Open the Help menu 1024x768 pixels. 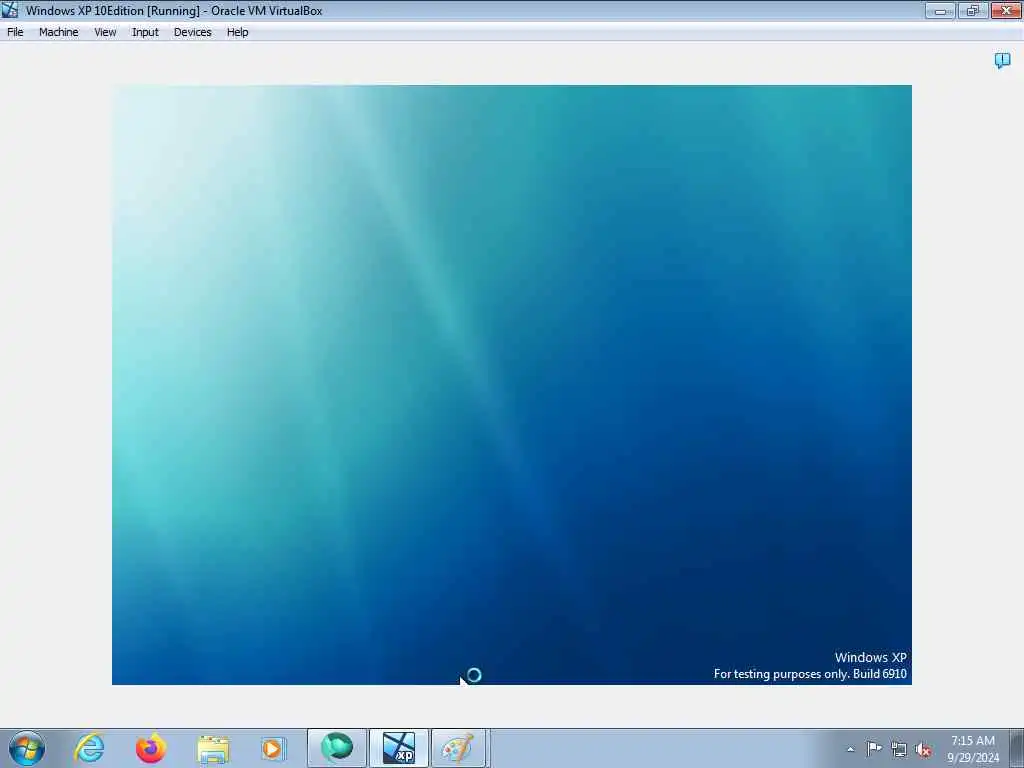pyautogui.click(x=237, y=32)
